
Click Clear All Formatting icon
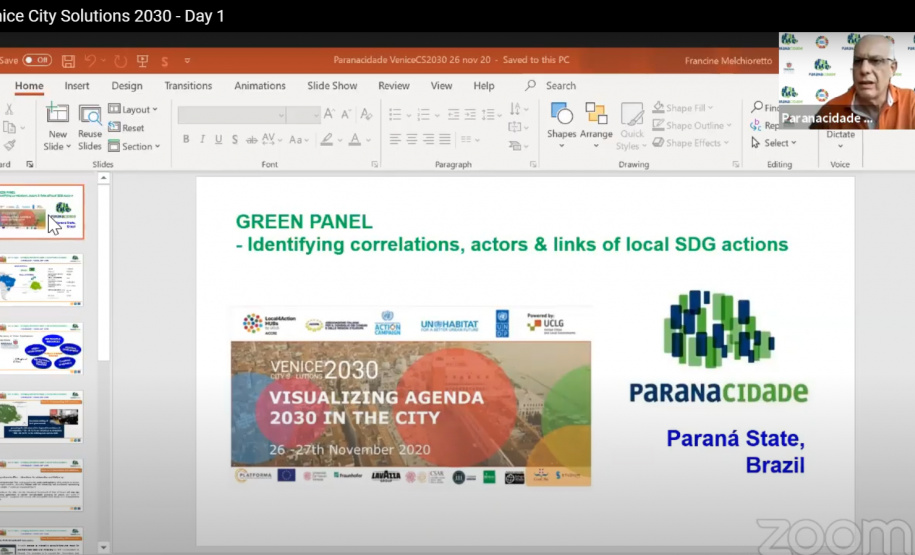pos(366,114)
